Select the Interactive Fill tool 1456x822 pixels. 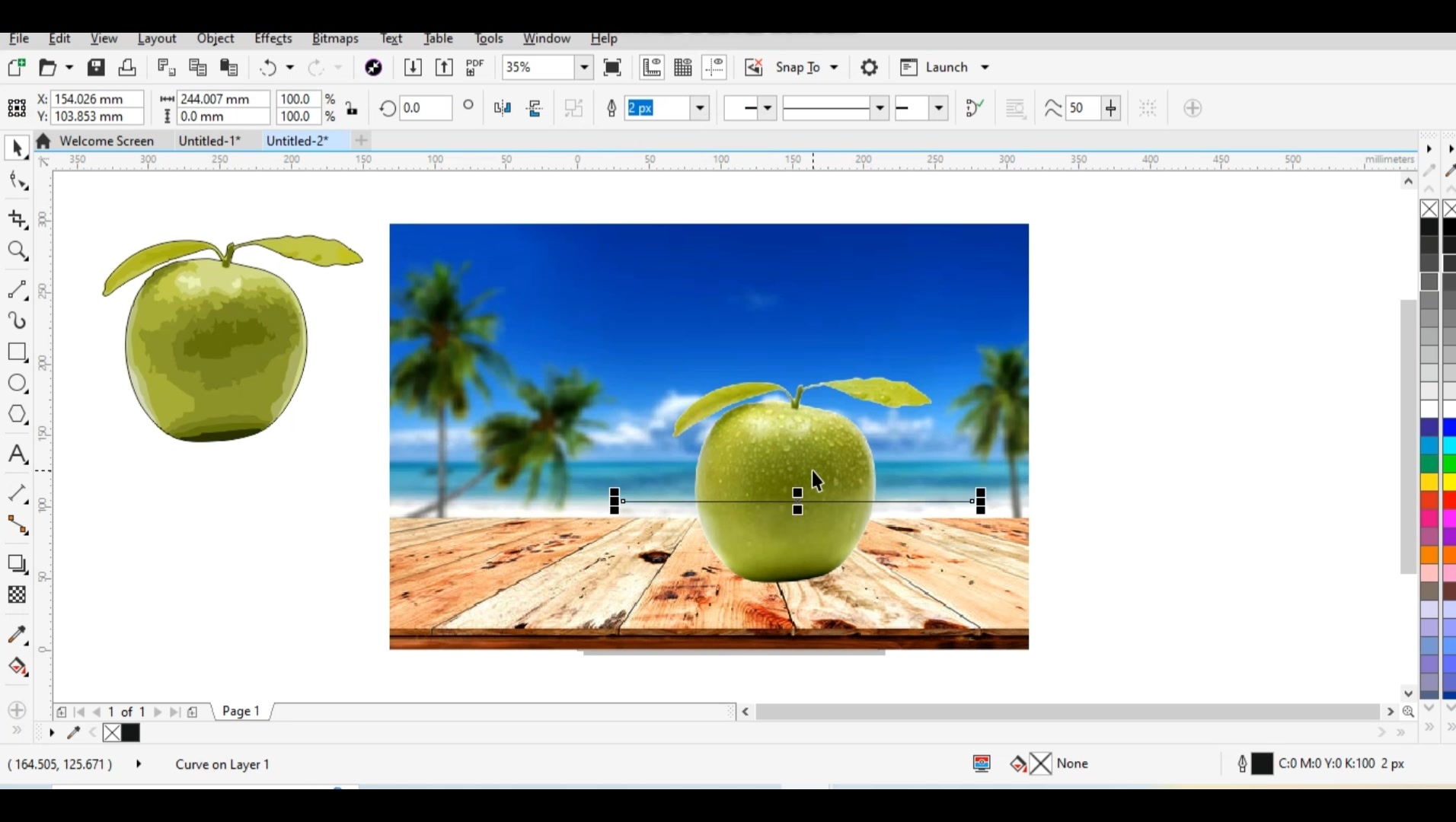[x=18, y=667]
